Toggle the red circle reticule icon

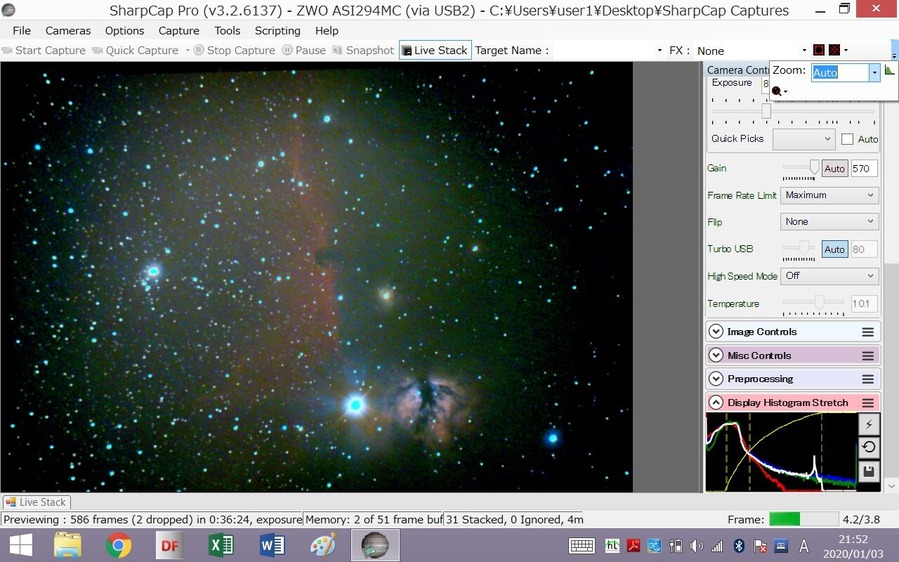(819, 50)
